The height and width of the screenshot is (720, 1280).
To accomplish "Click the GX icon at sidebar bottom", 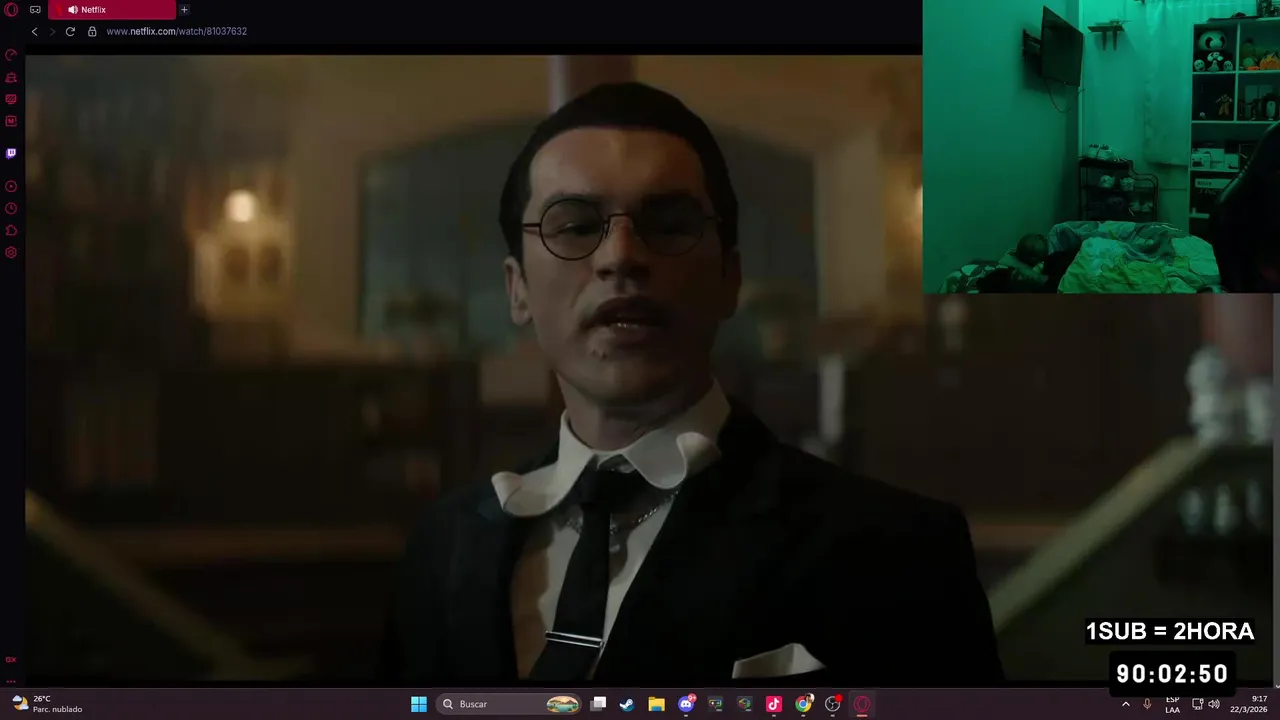I will [x=11, y=660].
